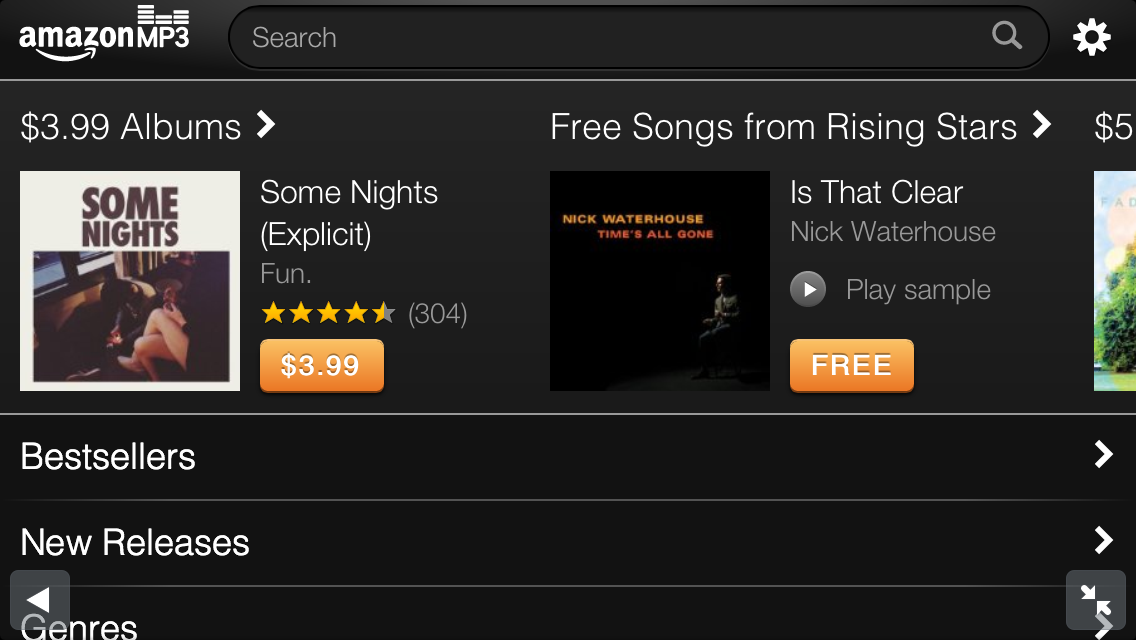This screenshot has height=640, width=1136.
Task: Open the settings gear
Action: click(1092, 36)
